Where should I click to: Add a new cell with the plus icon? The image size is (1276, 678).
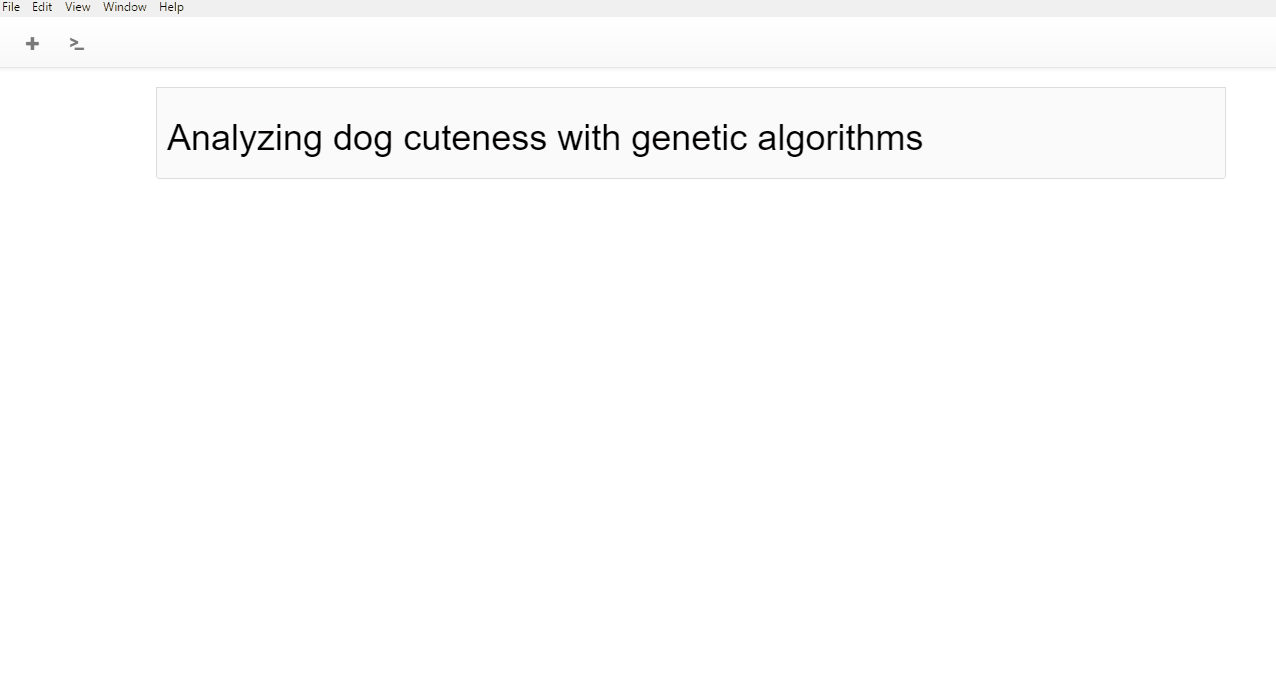[x=32, y=44]
